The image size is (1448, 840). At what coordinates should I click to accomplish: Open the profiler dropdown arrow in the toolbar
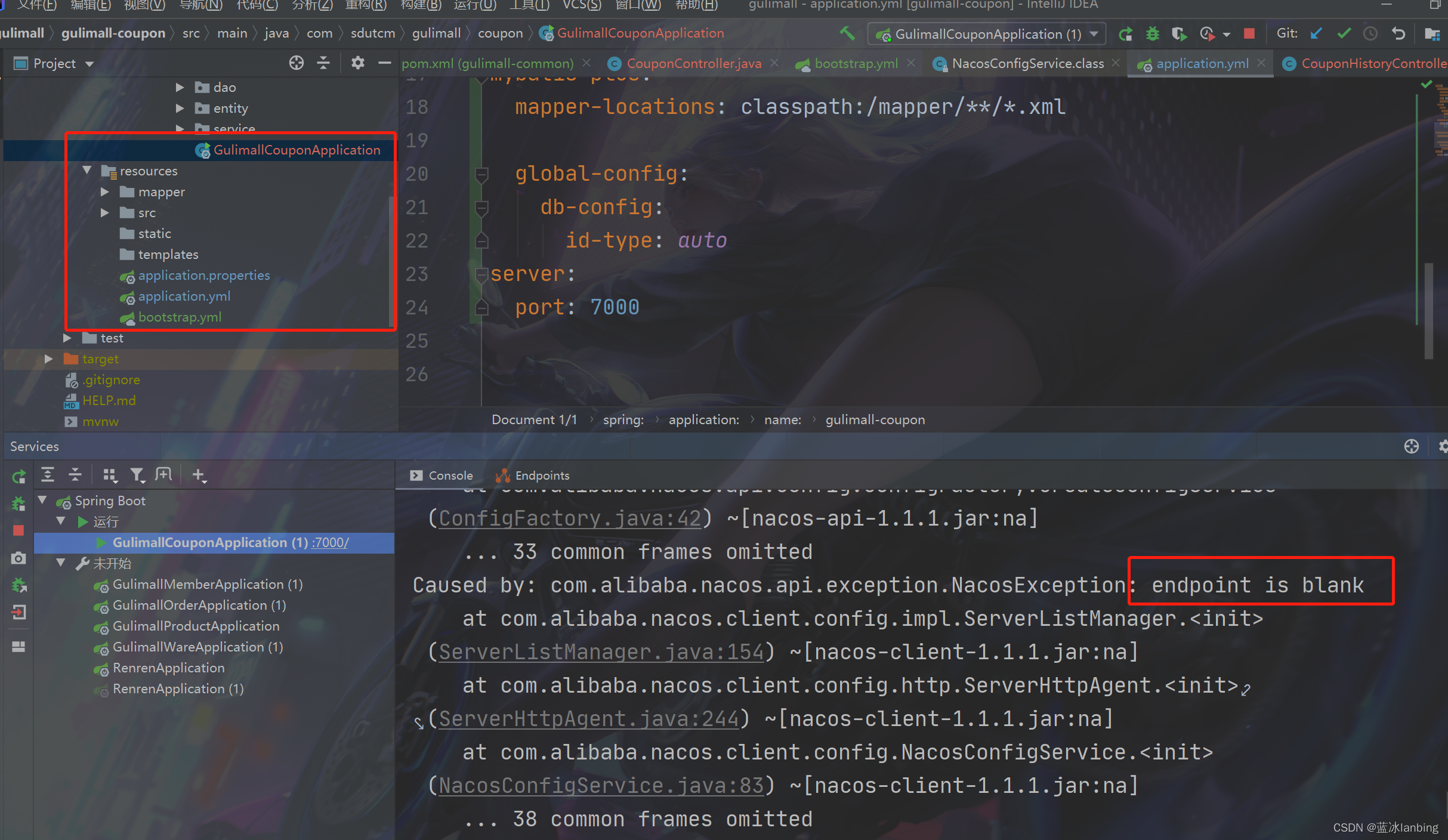(1227, 35)
